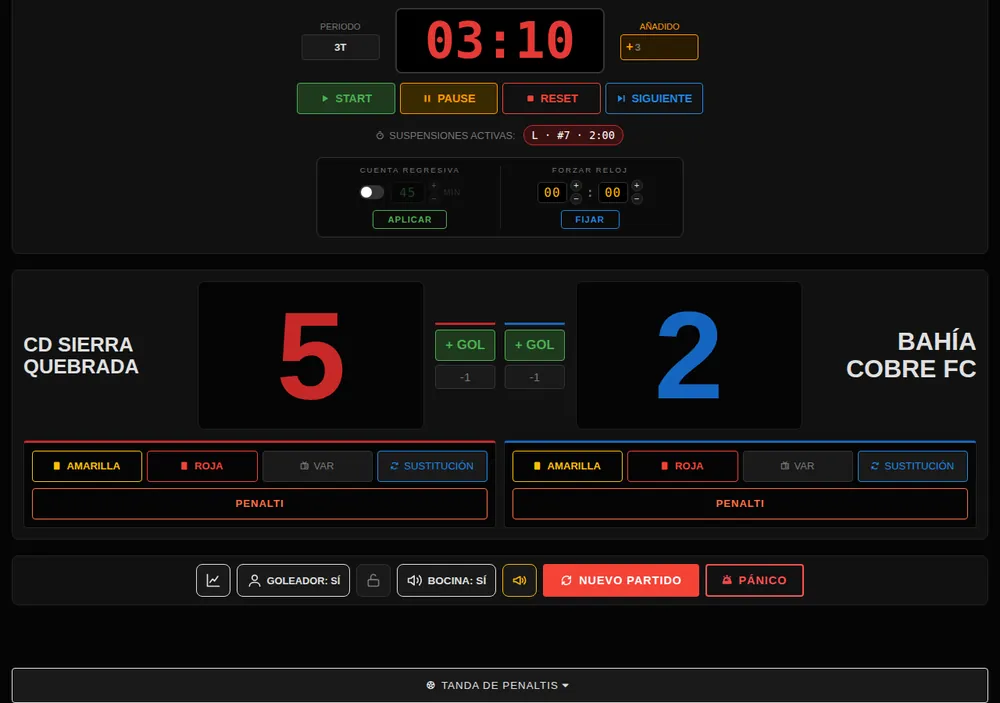The height and width of the screenshot is (703, 1000).
Task: Register a substitution for CD Sierra Quebrada
Action: [432, 466]
